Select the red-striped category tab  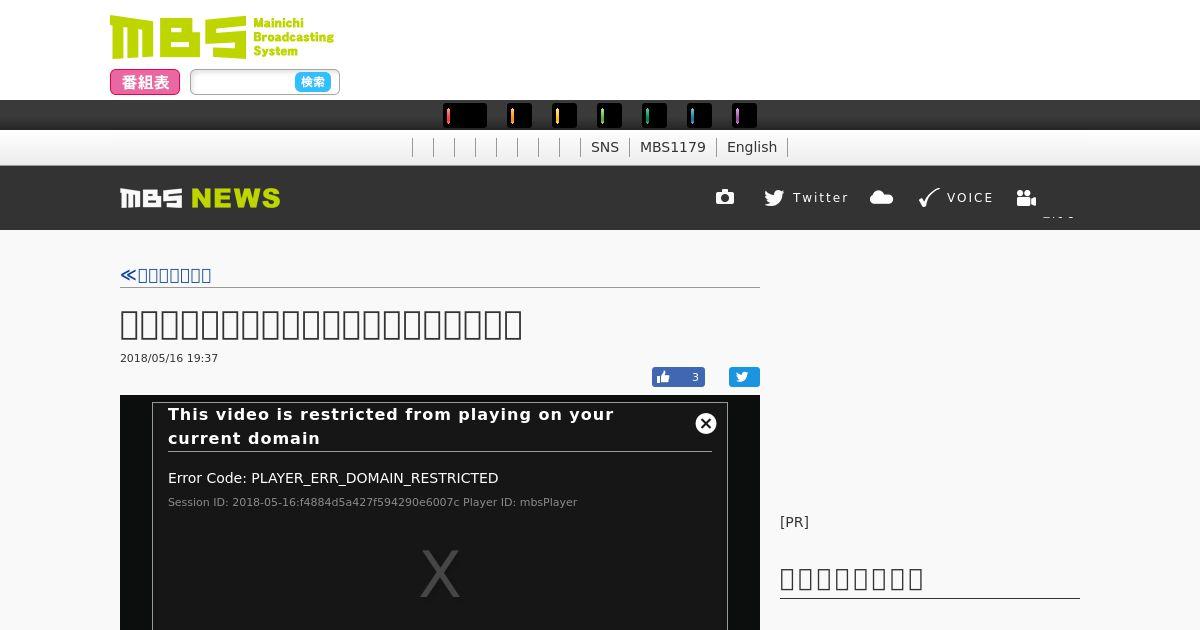coord(465,116)
